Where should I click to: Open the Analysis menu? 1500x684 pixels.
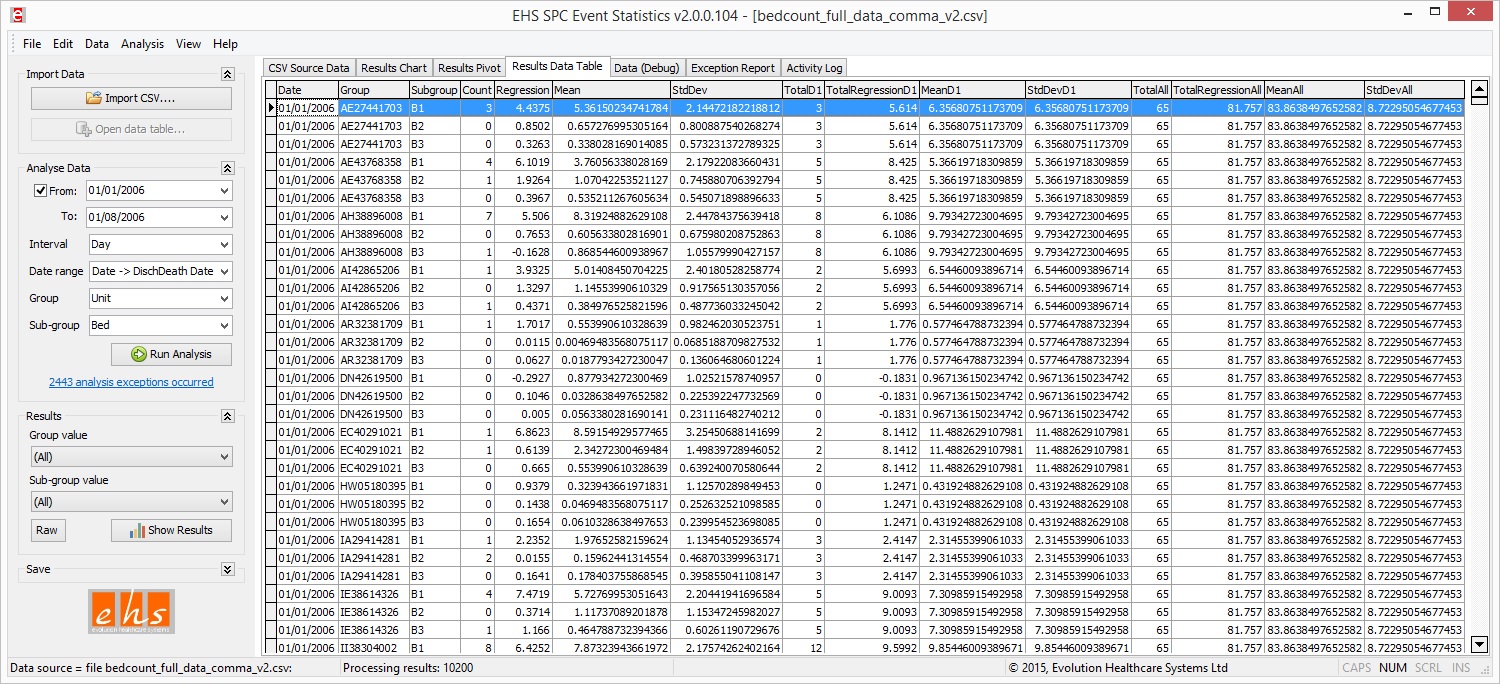142,44
